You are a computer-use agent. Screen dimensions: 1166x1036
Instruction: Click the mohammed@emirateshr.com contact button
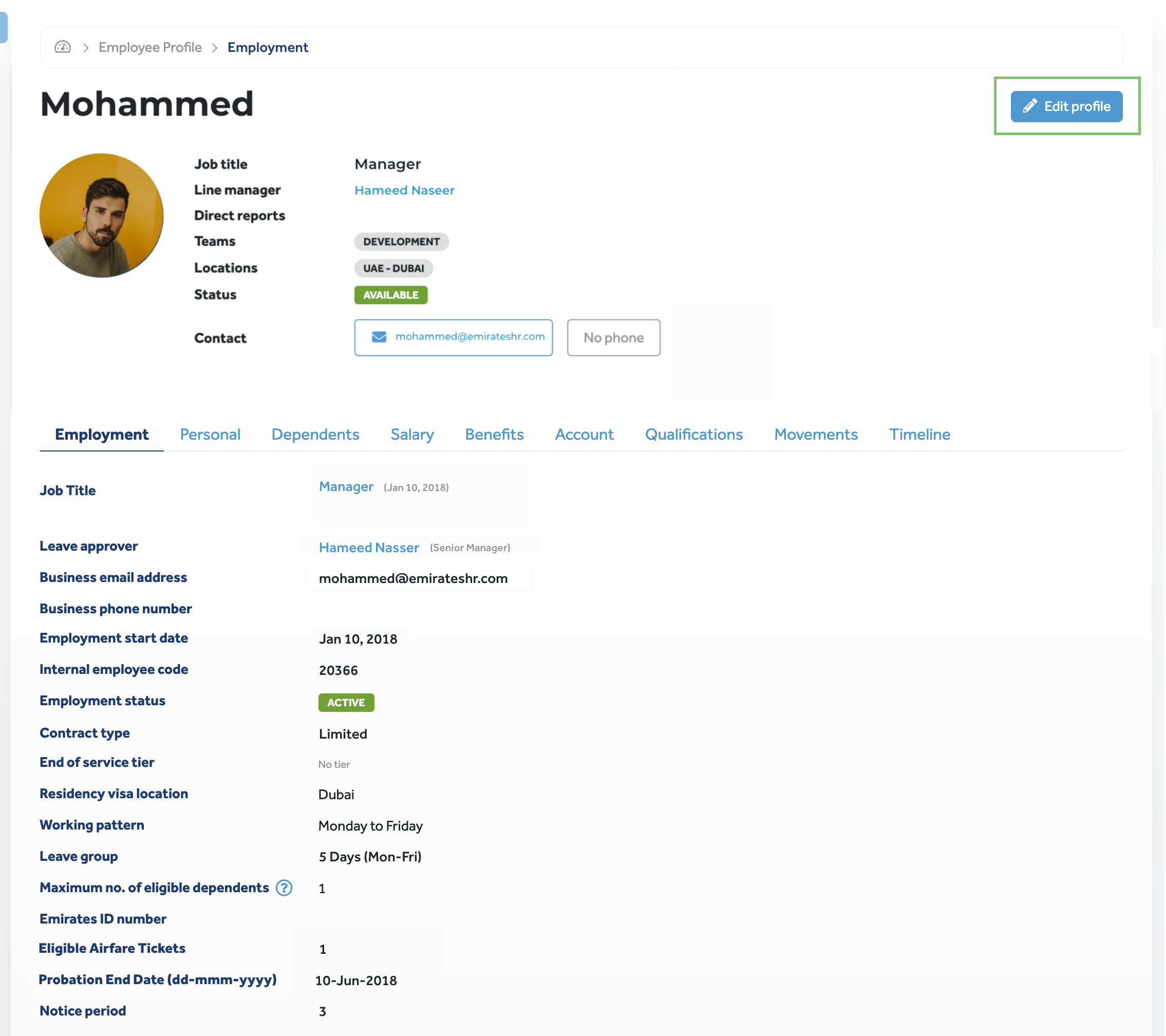coord(453,338)
